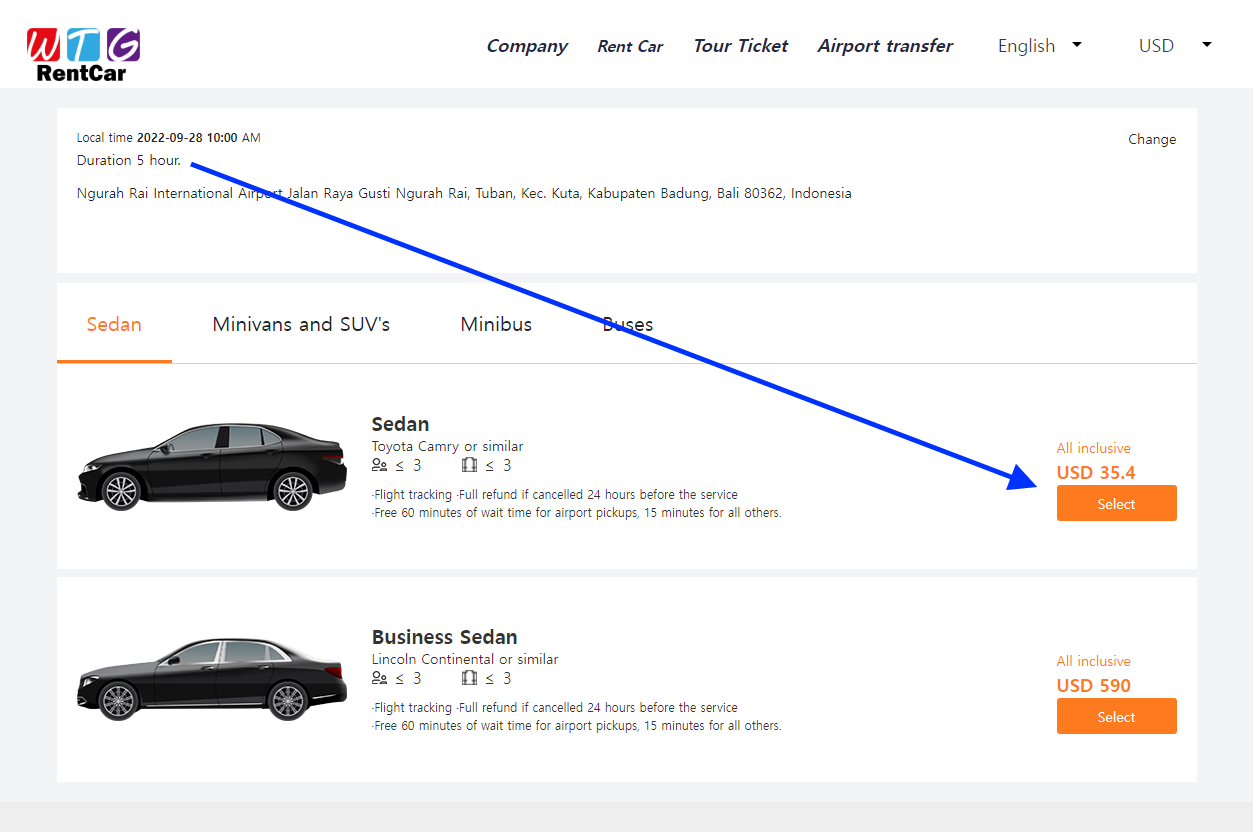Viewport: 1253px width, 832px height.
Task: Click the USD 35.4 price
Action: [x=1096, y=473]
